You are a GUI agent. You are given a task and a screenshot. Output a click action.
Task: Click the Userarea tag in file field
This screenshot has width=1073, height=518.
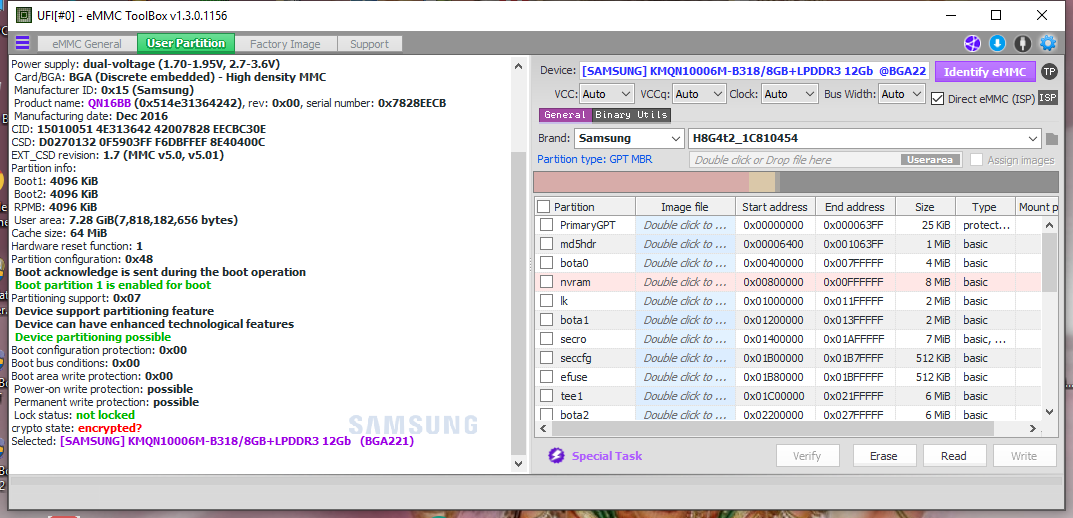930,159
